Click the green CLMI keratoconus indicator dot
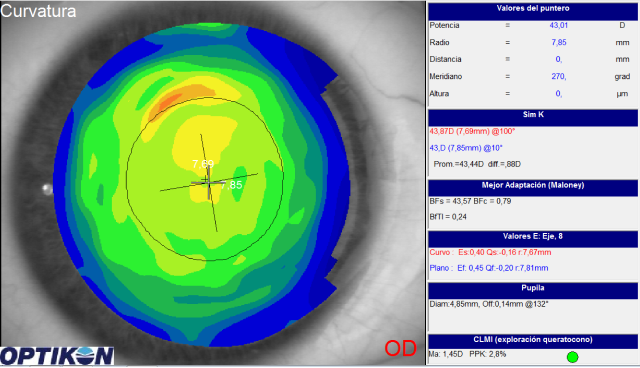Image resolution: width=640 pixels, height=368 pixels. point(573,357)
